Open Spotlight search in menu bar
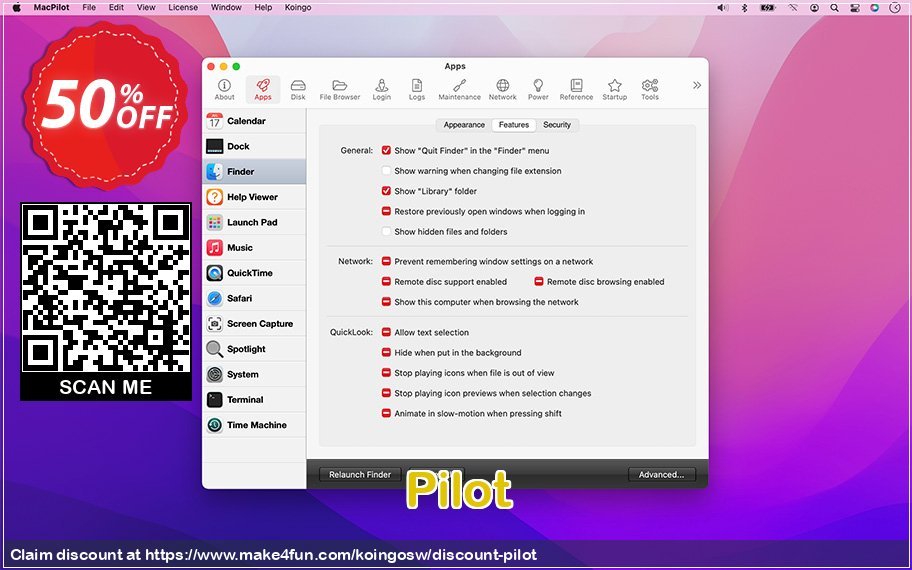 pos(834,8)
